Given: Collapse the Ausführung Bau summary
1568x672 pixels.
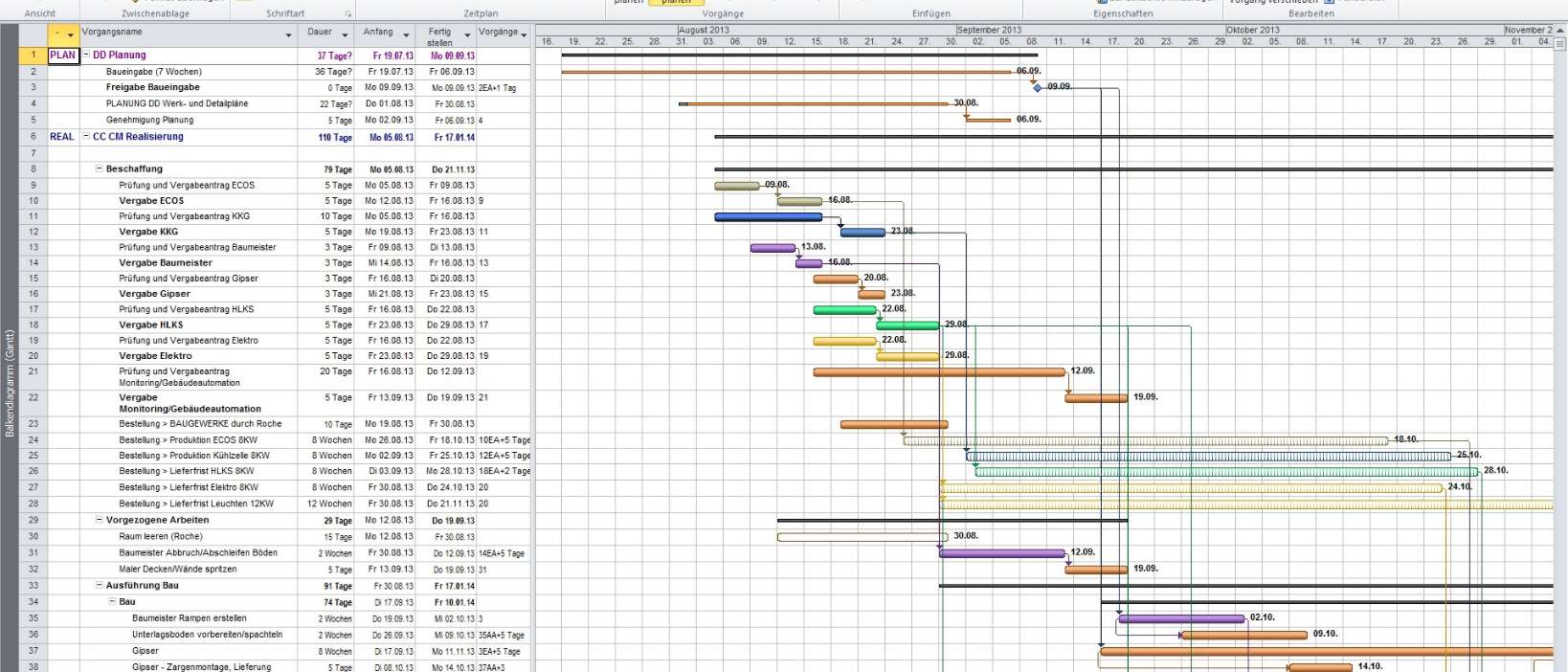Looking at the screenshot, I should (x=100, y=585).
